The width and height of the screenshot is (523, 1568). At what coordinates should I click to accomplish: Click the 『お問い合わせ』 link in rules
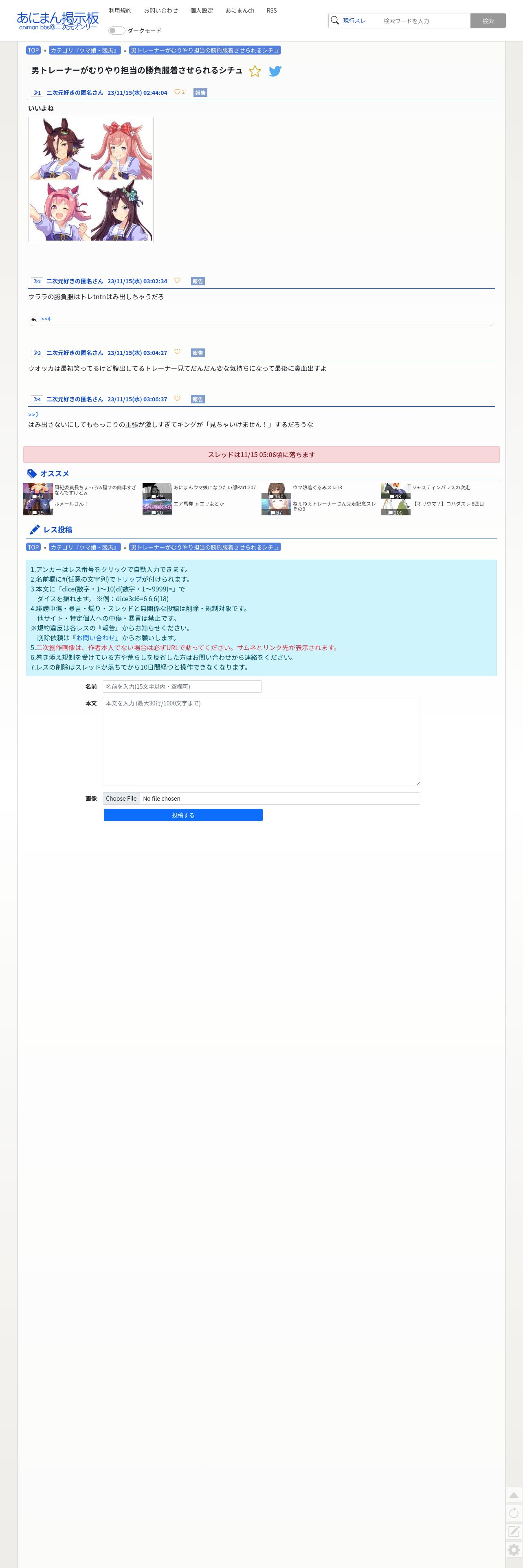pos(96,638)
